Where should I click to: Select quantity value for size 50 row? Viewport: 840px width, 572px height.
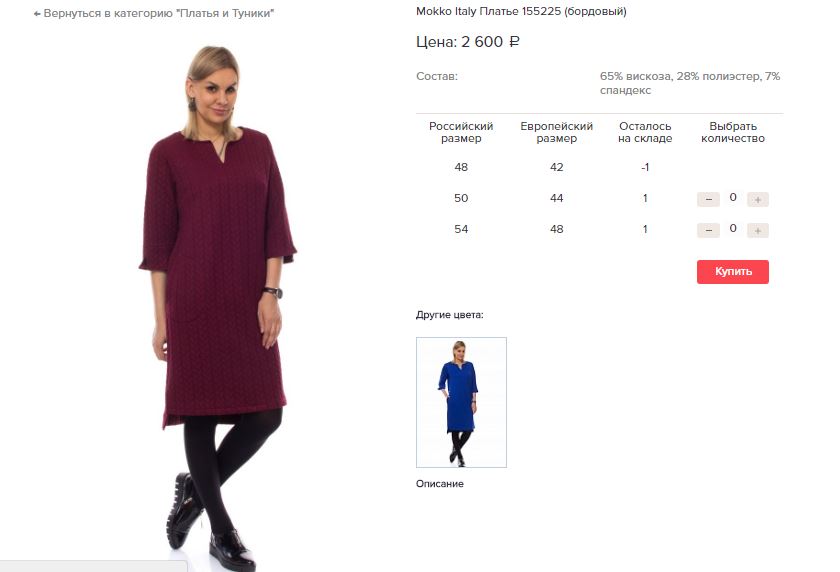733,198
